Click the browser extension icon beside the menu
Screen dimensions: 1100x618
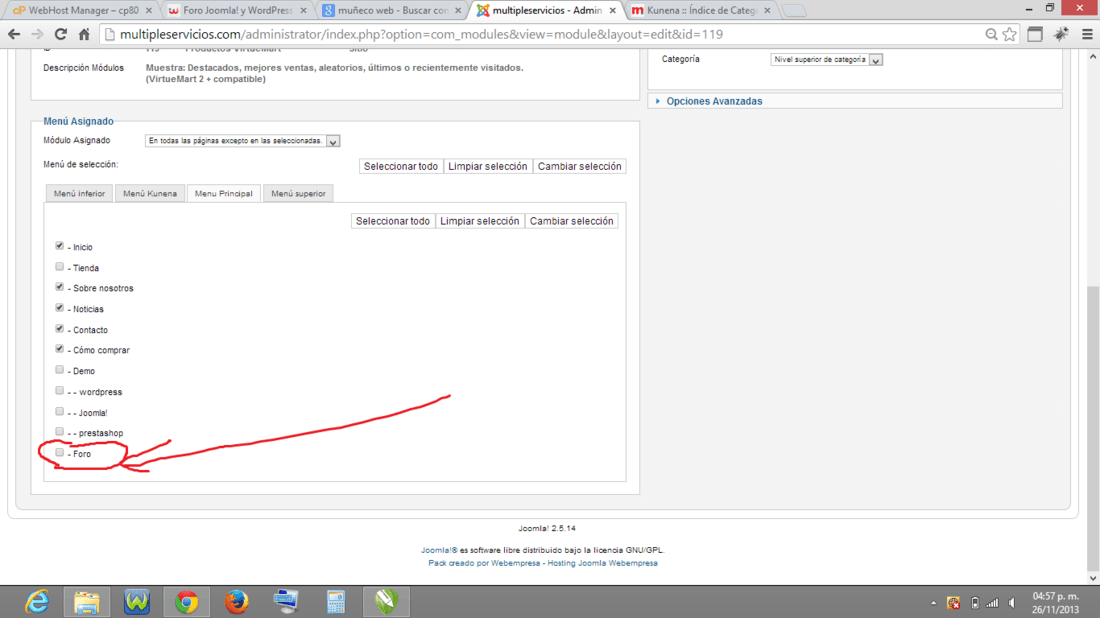1061,34
